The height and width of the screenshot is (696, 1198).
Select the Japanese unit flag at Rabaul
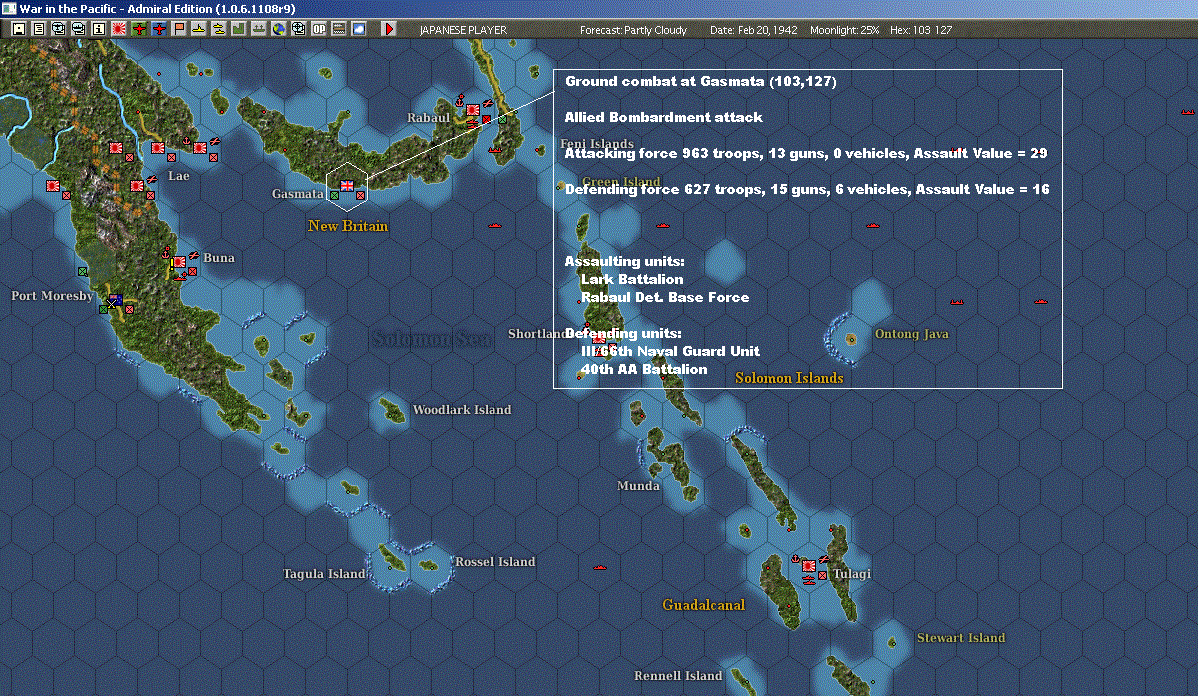coord(473,110)
